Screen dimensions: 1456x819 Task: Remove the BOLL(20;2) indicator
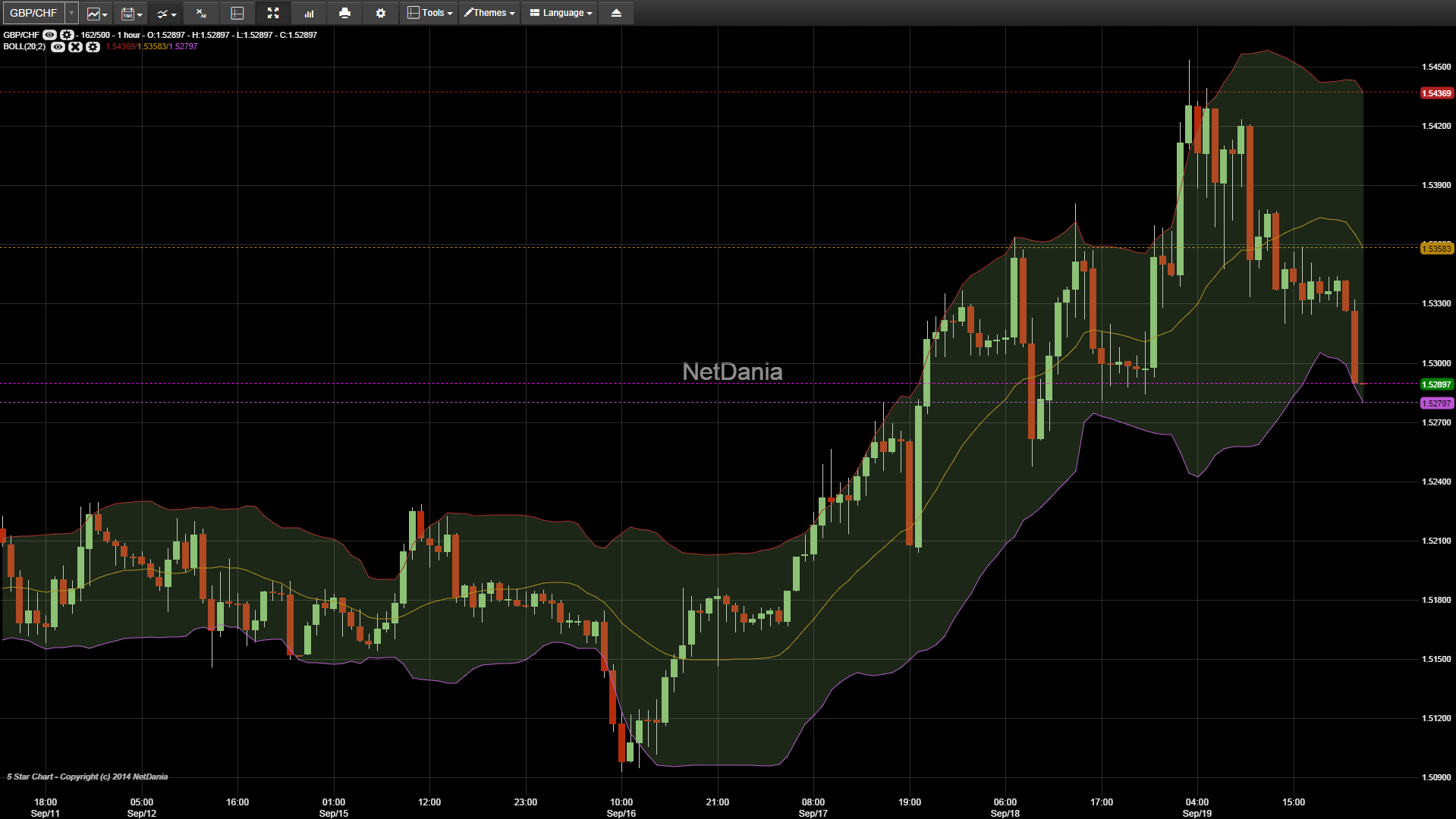point(75,47)
